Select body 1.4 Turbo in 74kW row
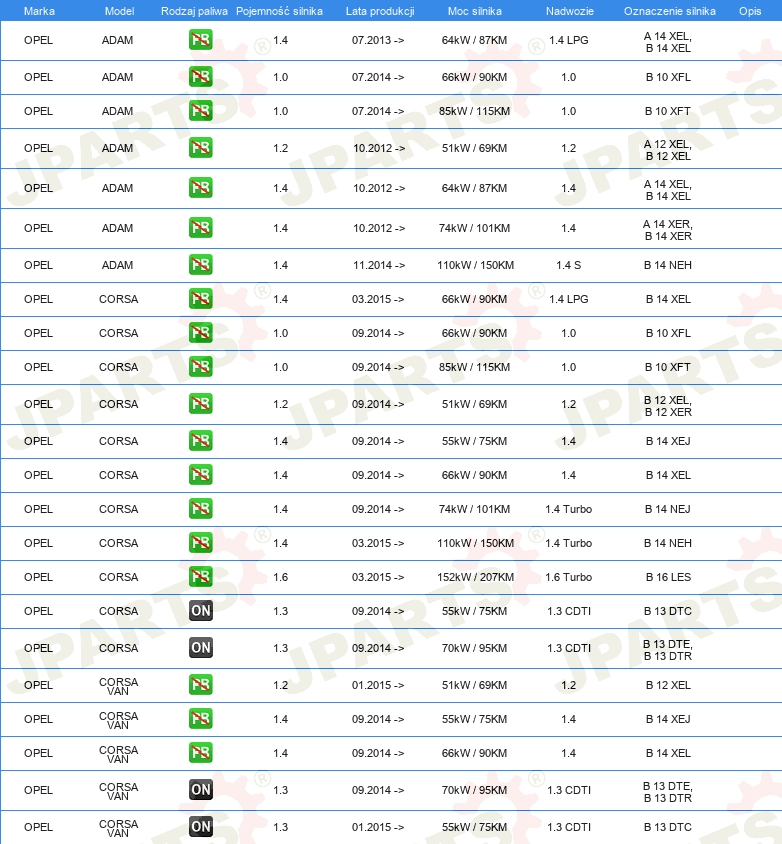Image resolution: width=782 pixels, height=844 pixels. 568,509
